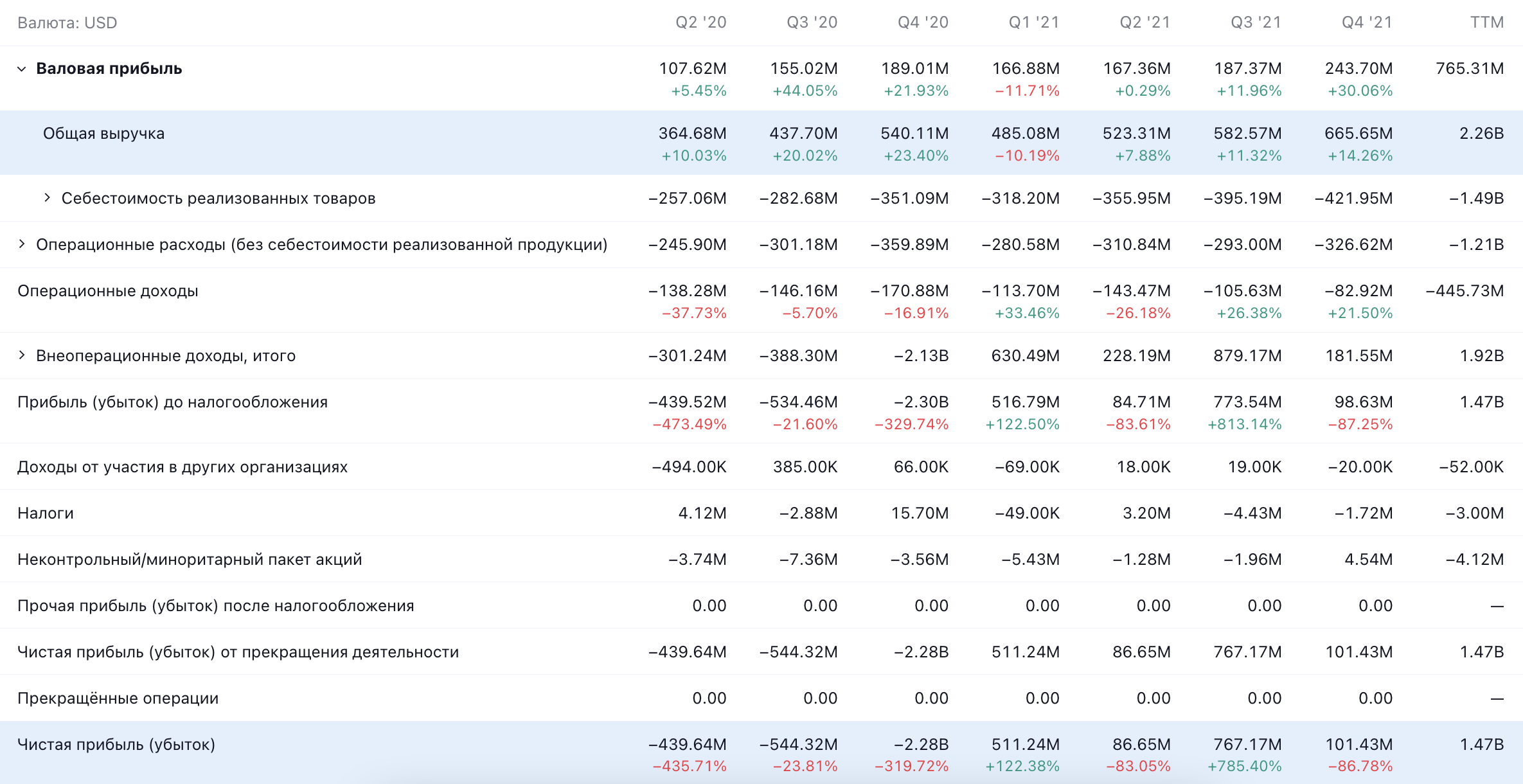The image size is (1523, 784).
Task: Expand Себестоимость реализованных товаров chevron
Action: (x=47, y=197)
